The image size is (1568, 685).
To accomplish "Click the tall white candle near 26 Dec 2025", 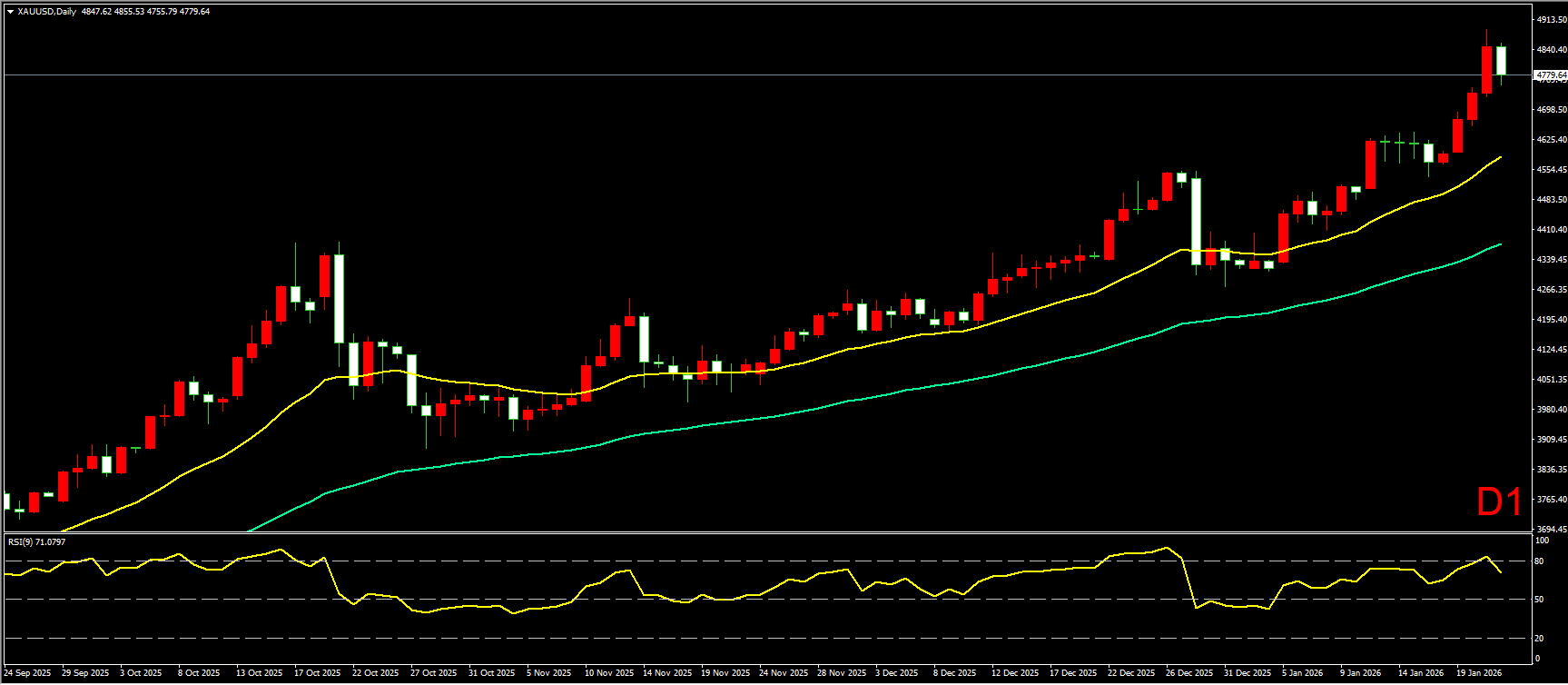I will (x=1196, y=221).
